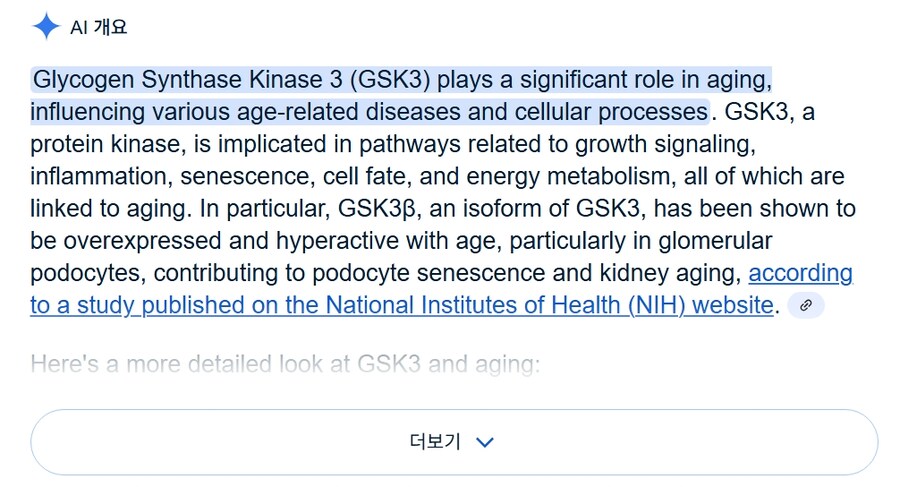This screenshot has width=900, height=487.
Task: Open the underlined "according" link text
Action: 800,273
